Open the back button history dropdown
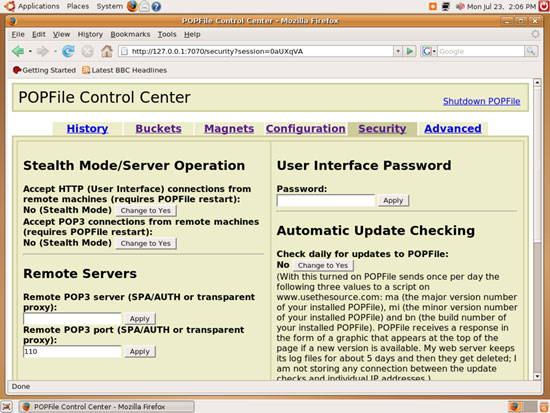The height and width of the screenshot is (413, 550). [30, 51]
